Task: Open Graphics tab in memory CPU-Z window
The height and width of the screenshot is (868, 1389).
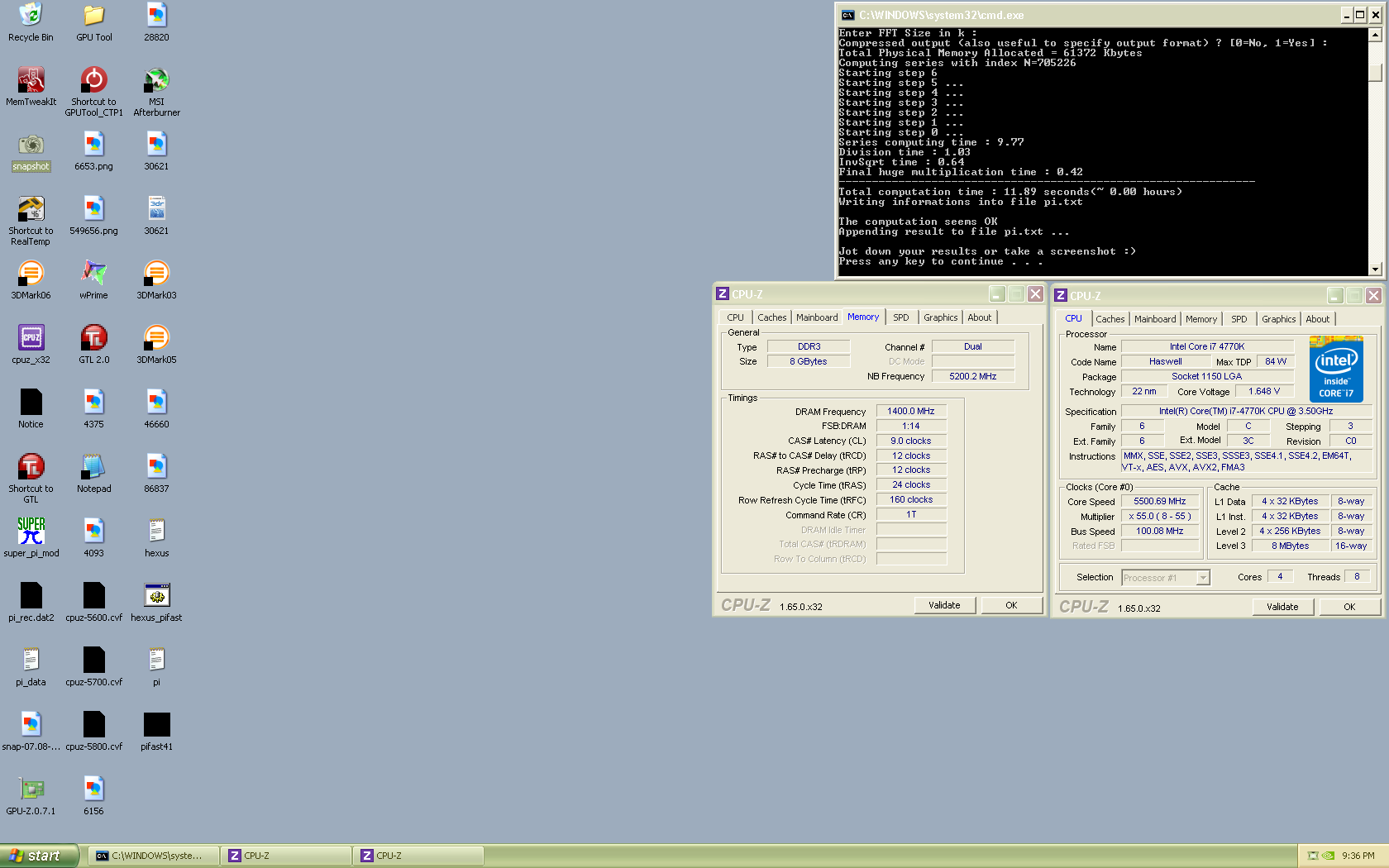Action: (x=940, y=317)
